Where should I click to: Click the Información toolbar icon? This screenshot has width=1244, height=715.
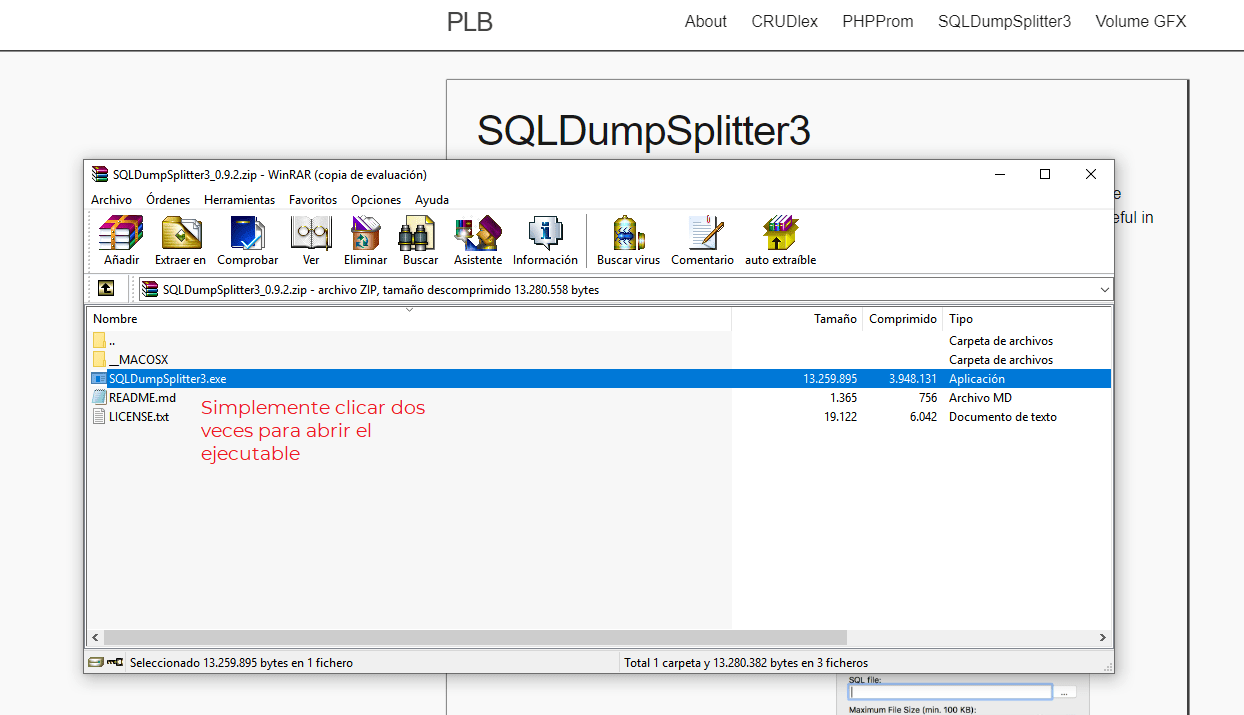click(545, 233)
